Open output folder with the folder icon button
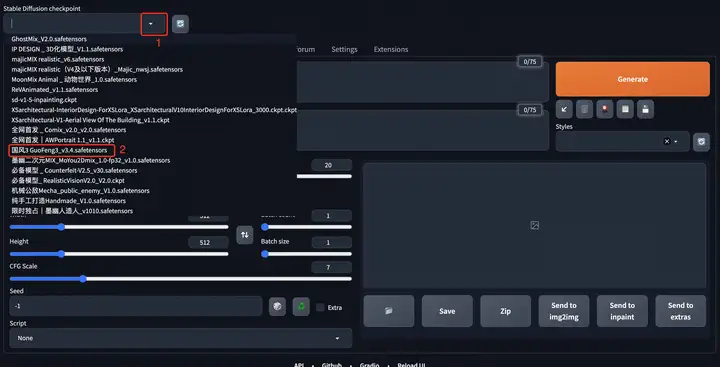The image size is (720, 367). [x=389, y=311]
